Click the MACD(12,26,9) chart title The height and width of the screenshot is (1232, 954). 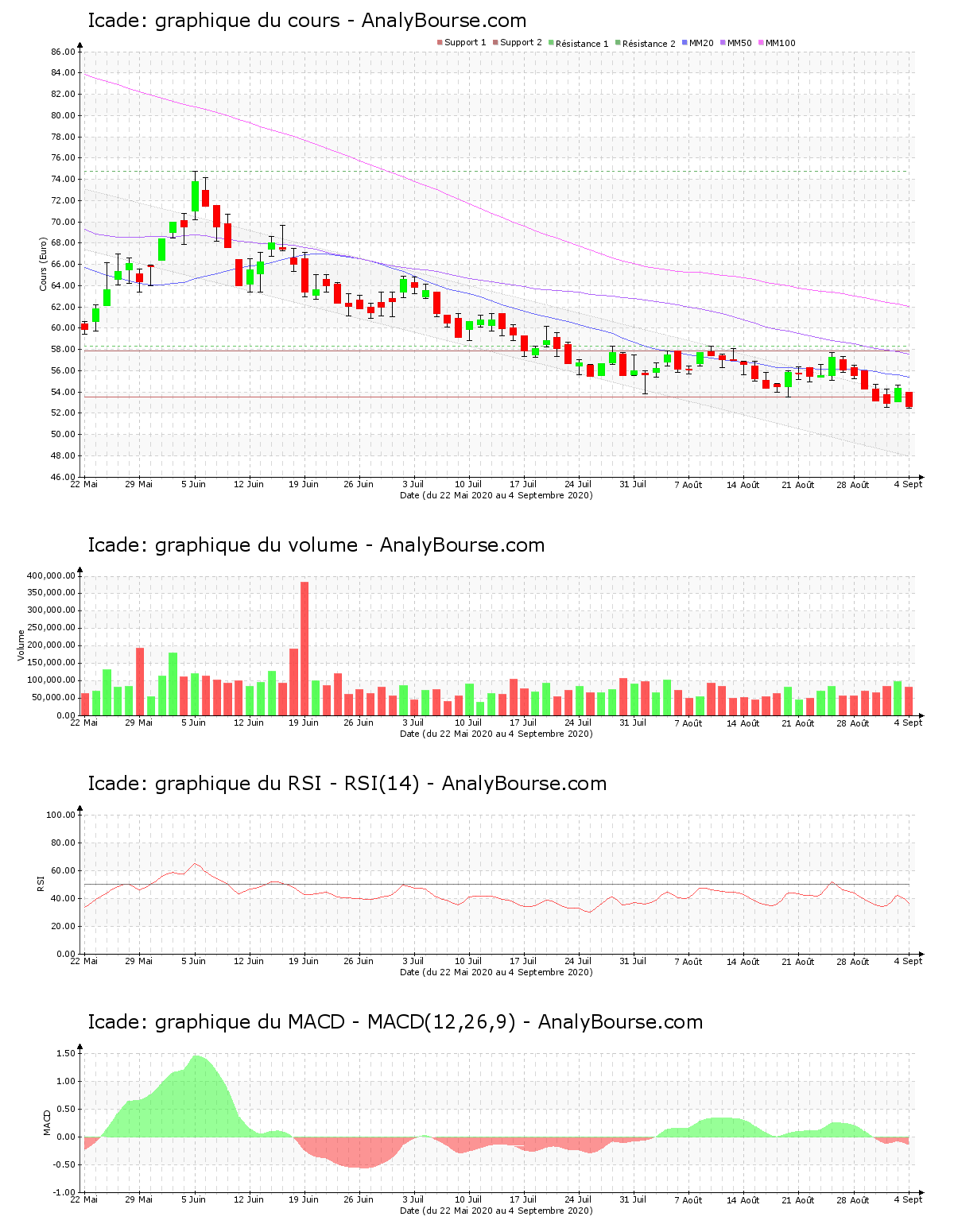coord(395,1022)
